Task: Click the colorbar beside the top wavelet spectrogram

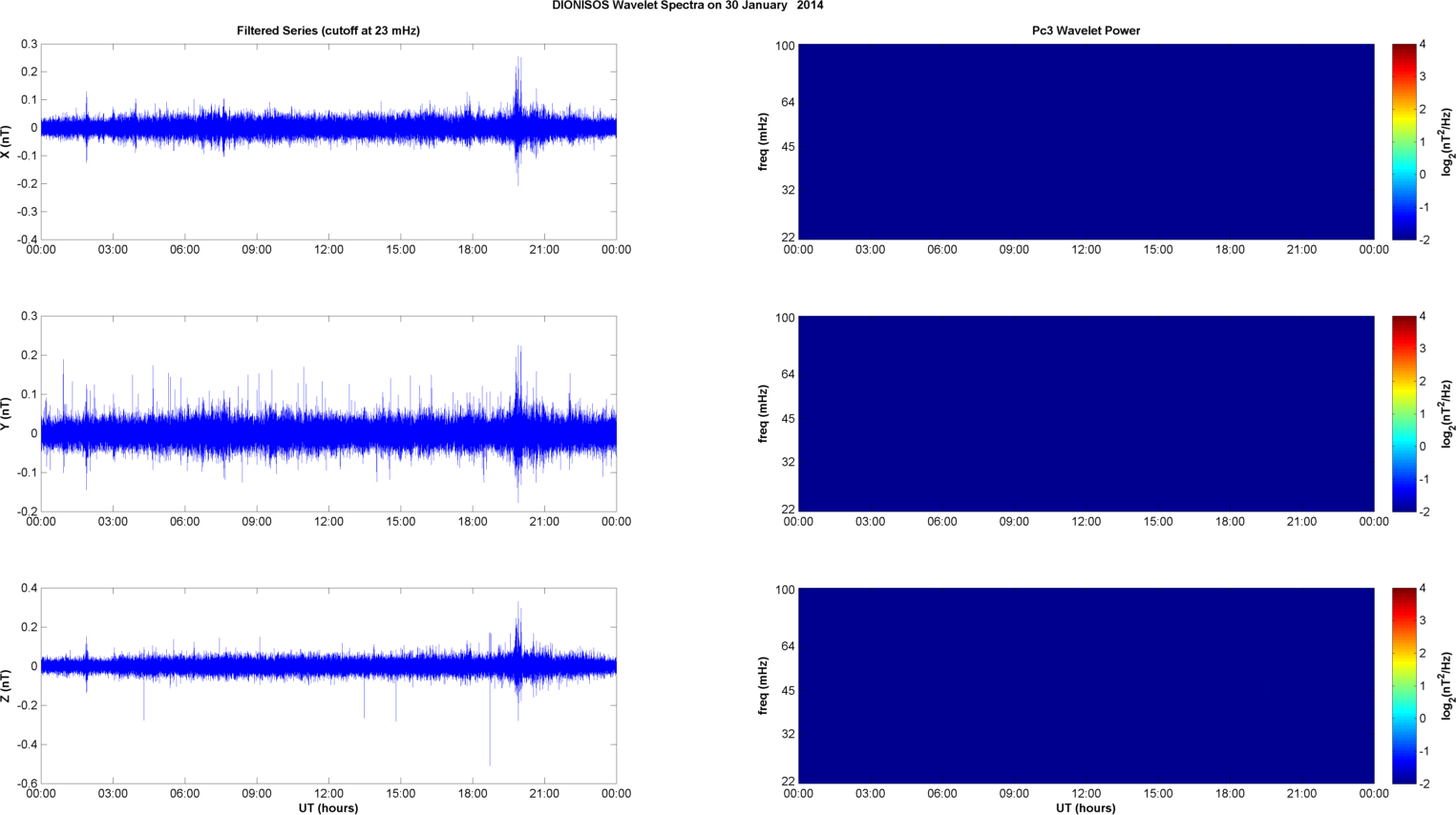Action: tap(1403, 141)
